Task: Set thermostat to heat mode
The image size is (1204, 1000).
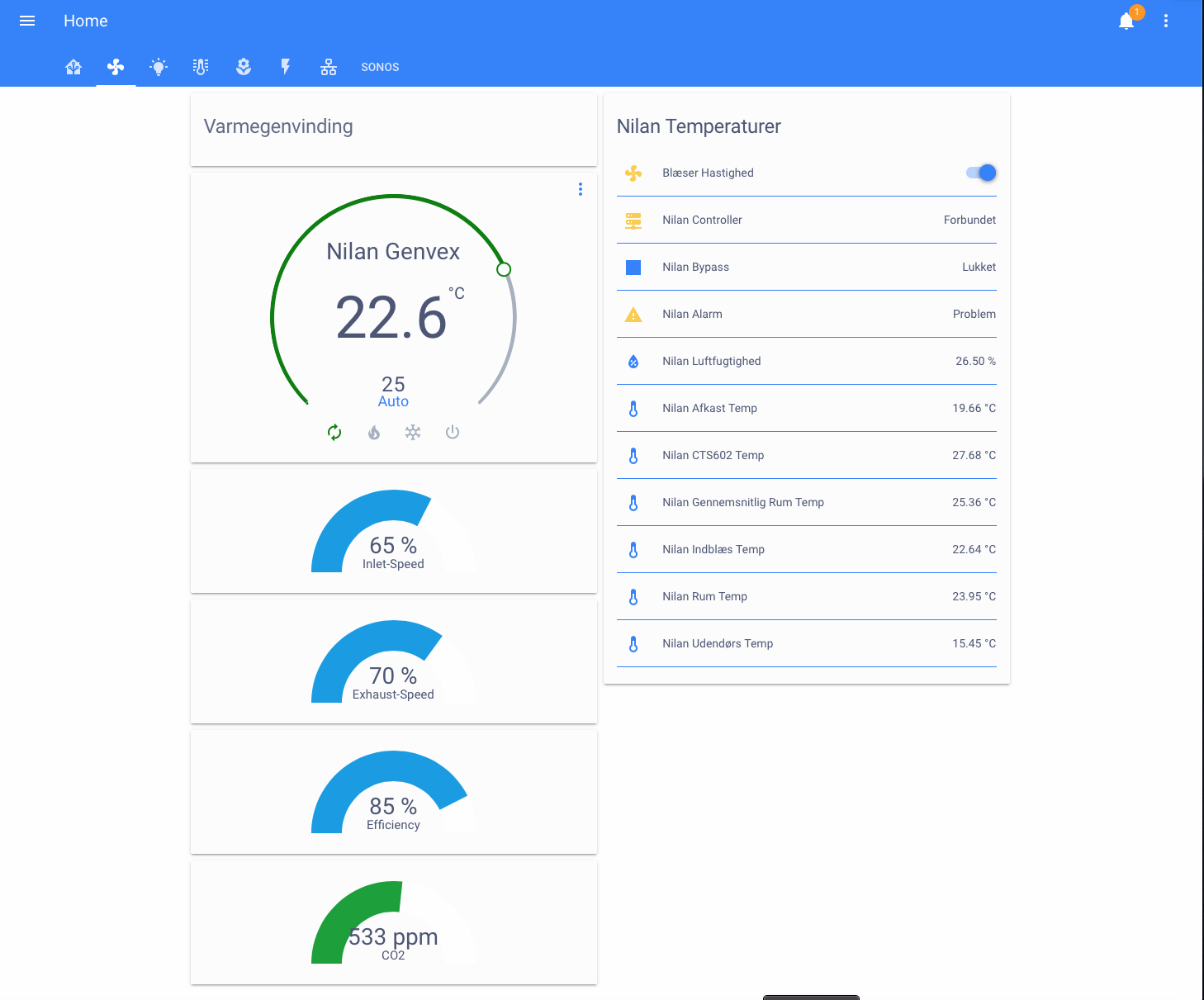Action: click(x=374, y=432)
